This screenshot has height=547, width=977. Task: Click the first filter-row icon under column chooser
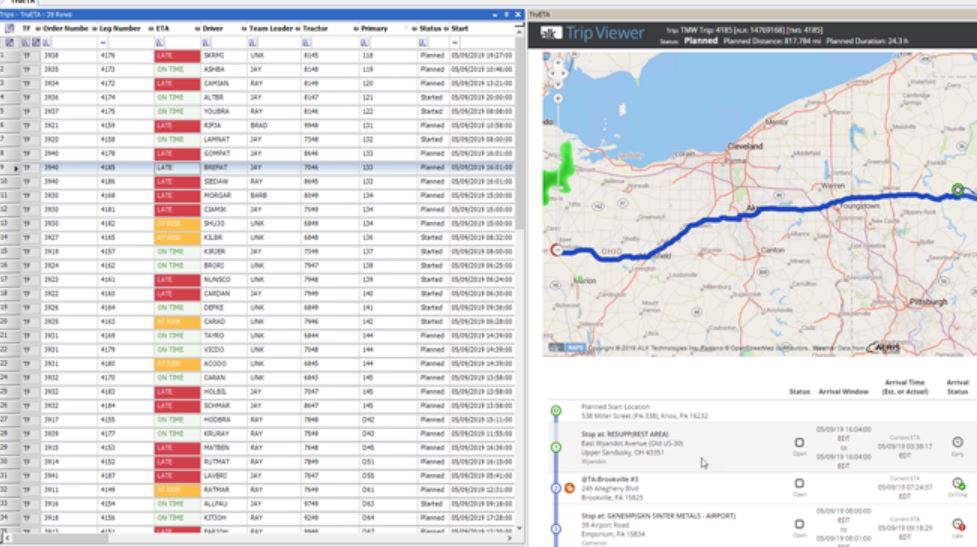(9, 42)
